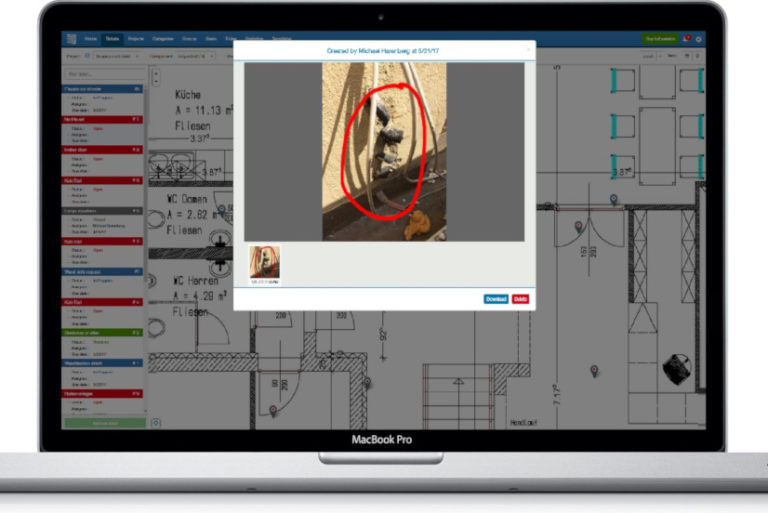This screenshot has height=513, width=768.
Task: Click the round icon at floor plan bottom-left
Action: (156, 422)
